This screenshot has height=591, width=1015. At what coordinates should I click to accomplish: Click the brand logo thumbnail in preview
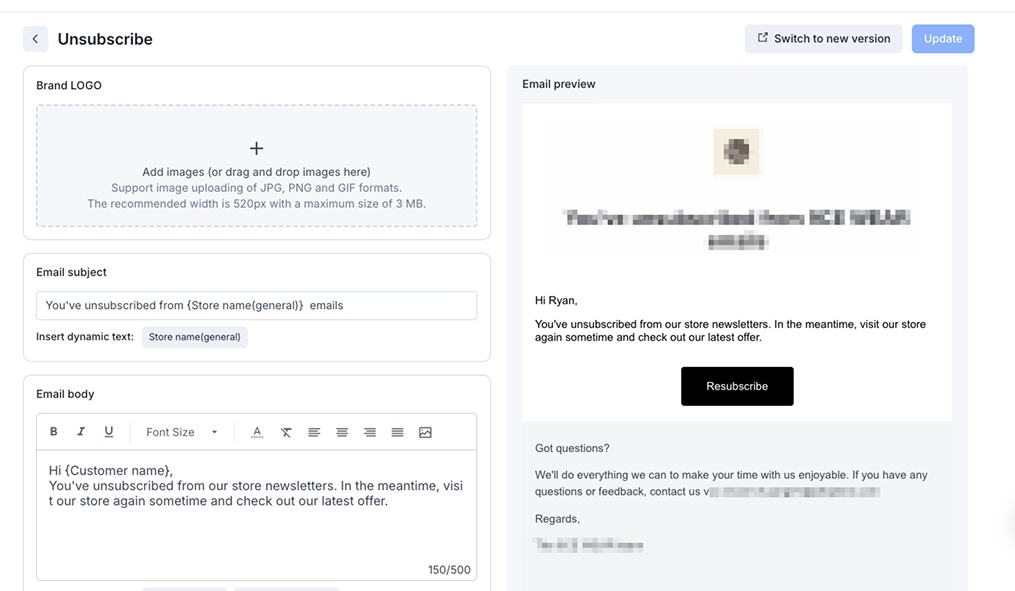(737, 151)
